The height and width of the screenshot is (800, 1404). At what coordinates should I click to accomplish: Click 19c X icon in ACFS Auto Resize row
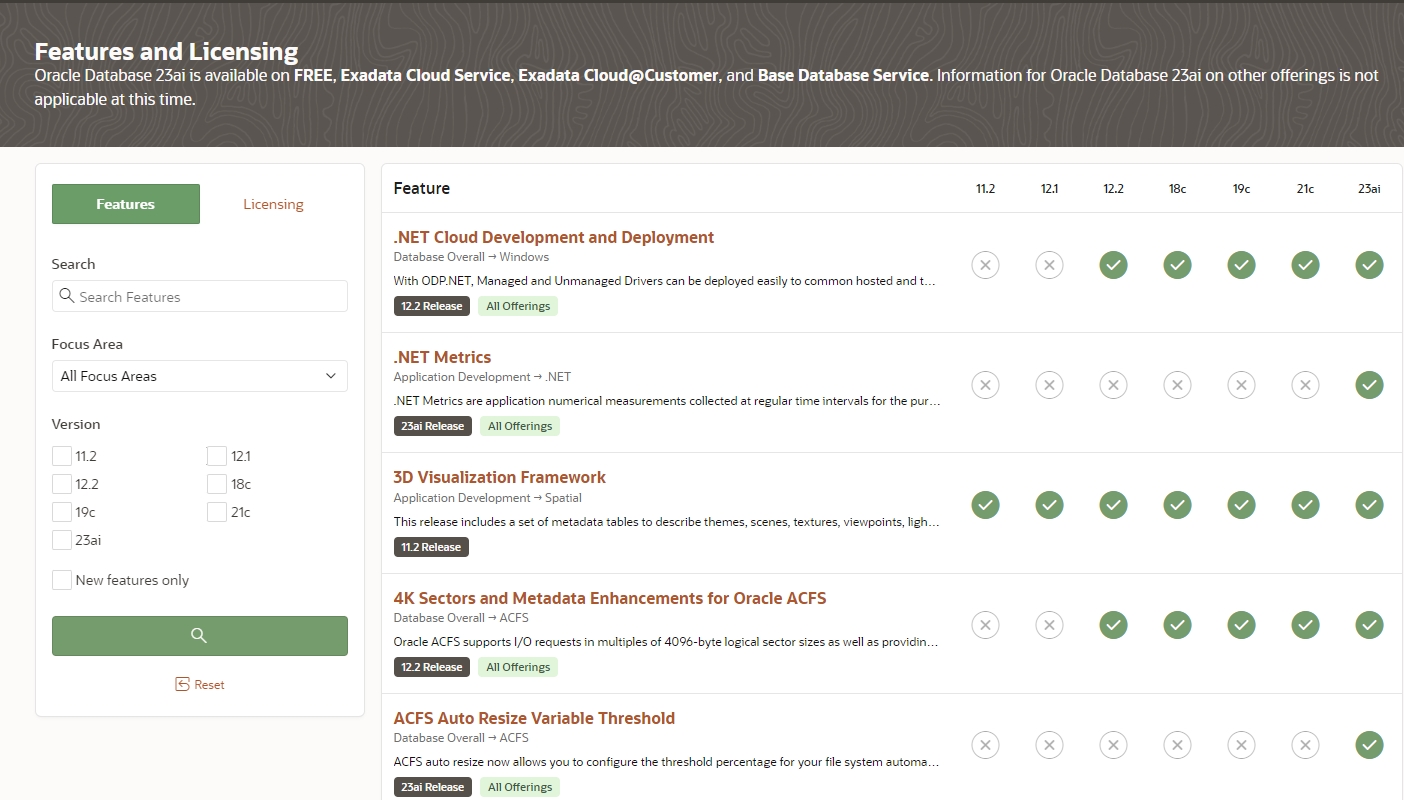[1241, 745]
